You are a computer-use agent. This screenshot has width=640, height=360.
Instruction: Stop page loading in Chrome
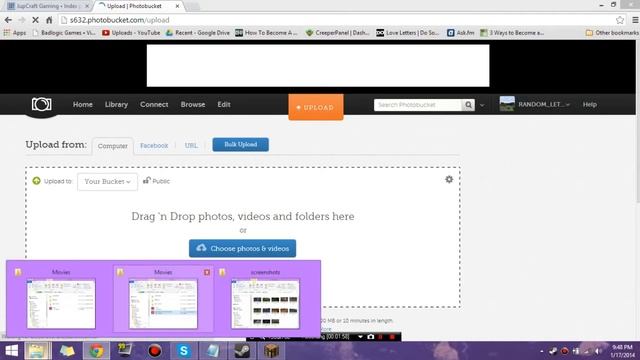[x=35, y=20]
